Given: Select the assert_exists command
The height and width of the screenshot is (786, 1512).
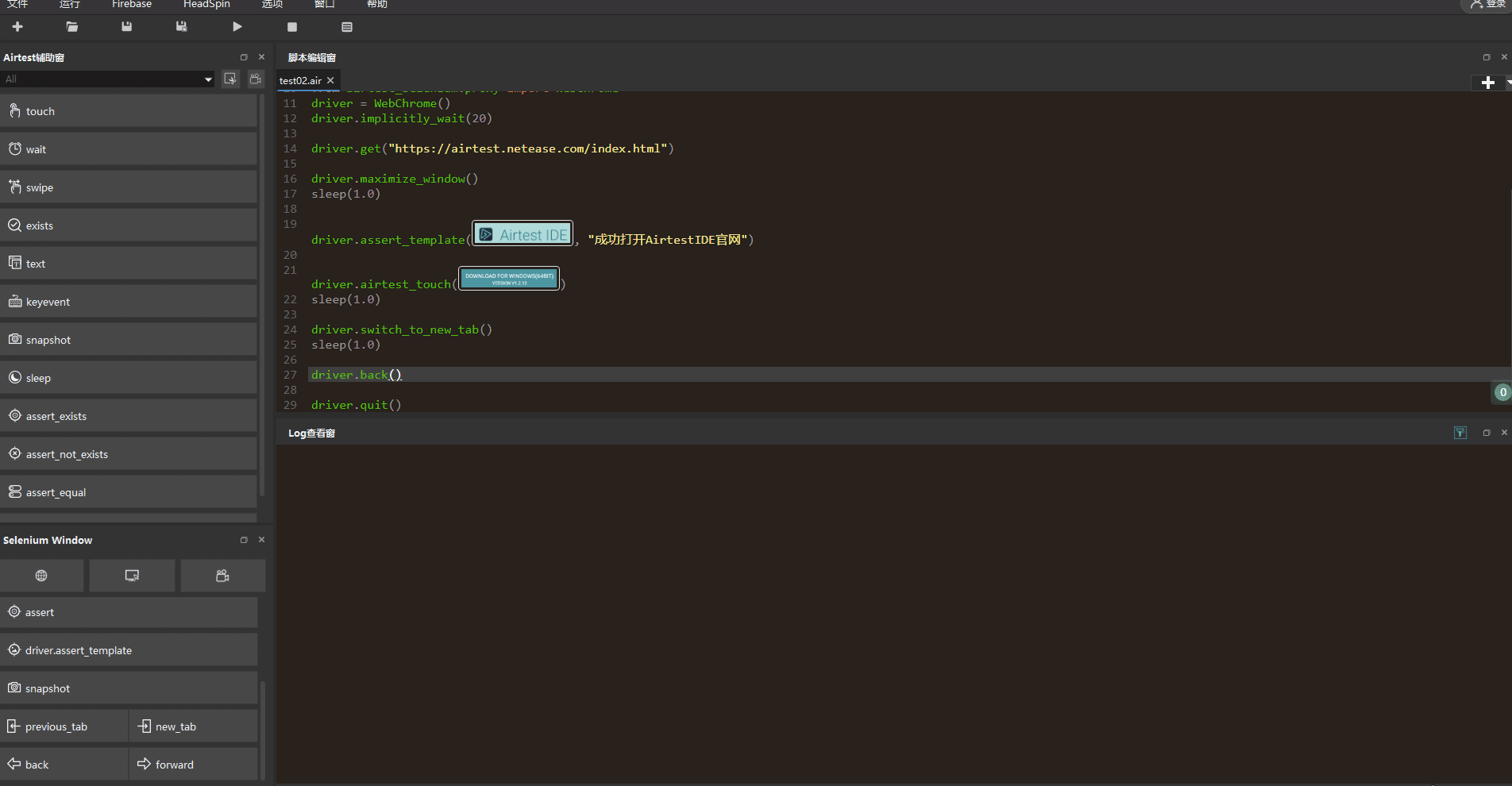Looking at the screenshot, I should coord(129,416).
